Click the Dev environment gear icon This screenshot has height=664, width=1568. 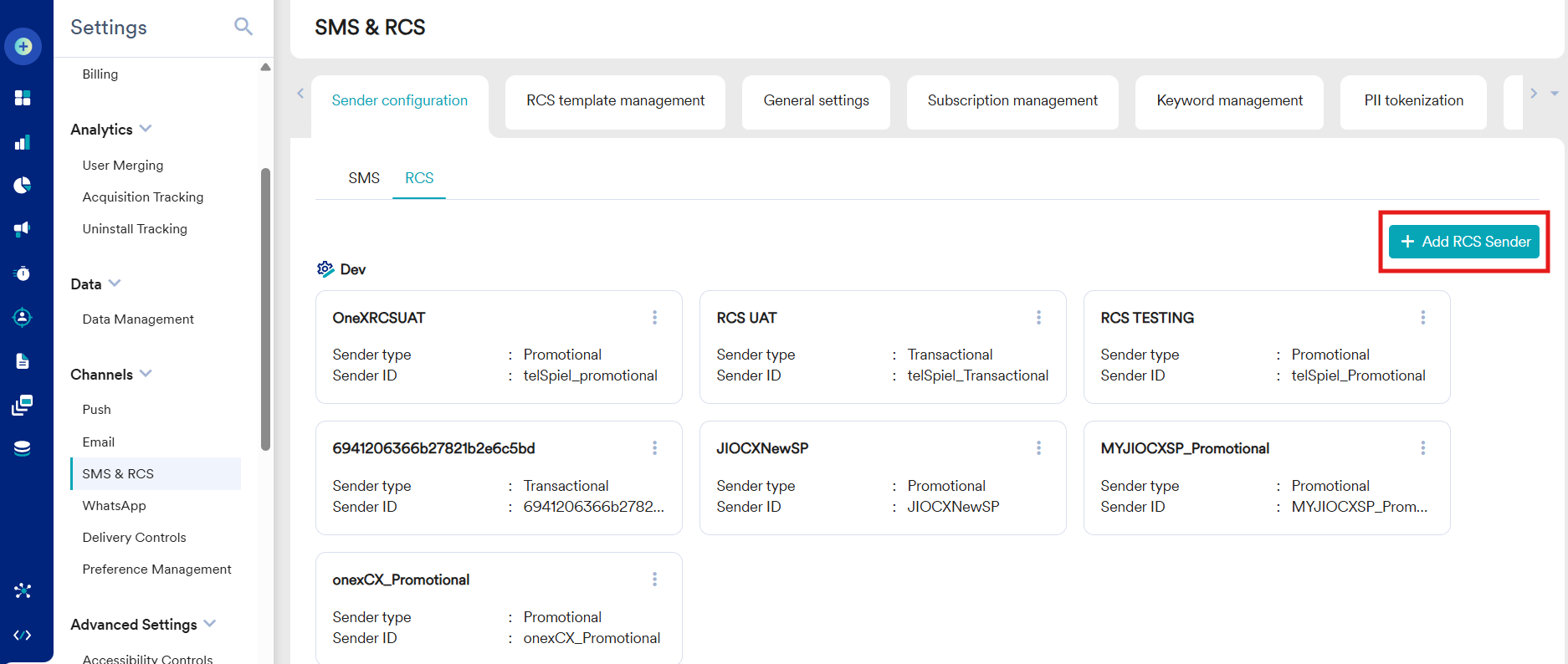(x=325, y=269)
